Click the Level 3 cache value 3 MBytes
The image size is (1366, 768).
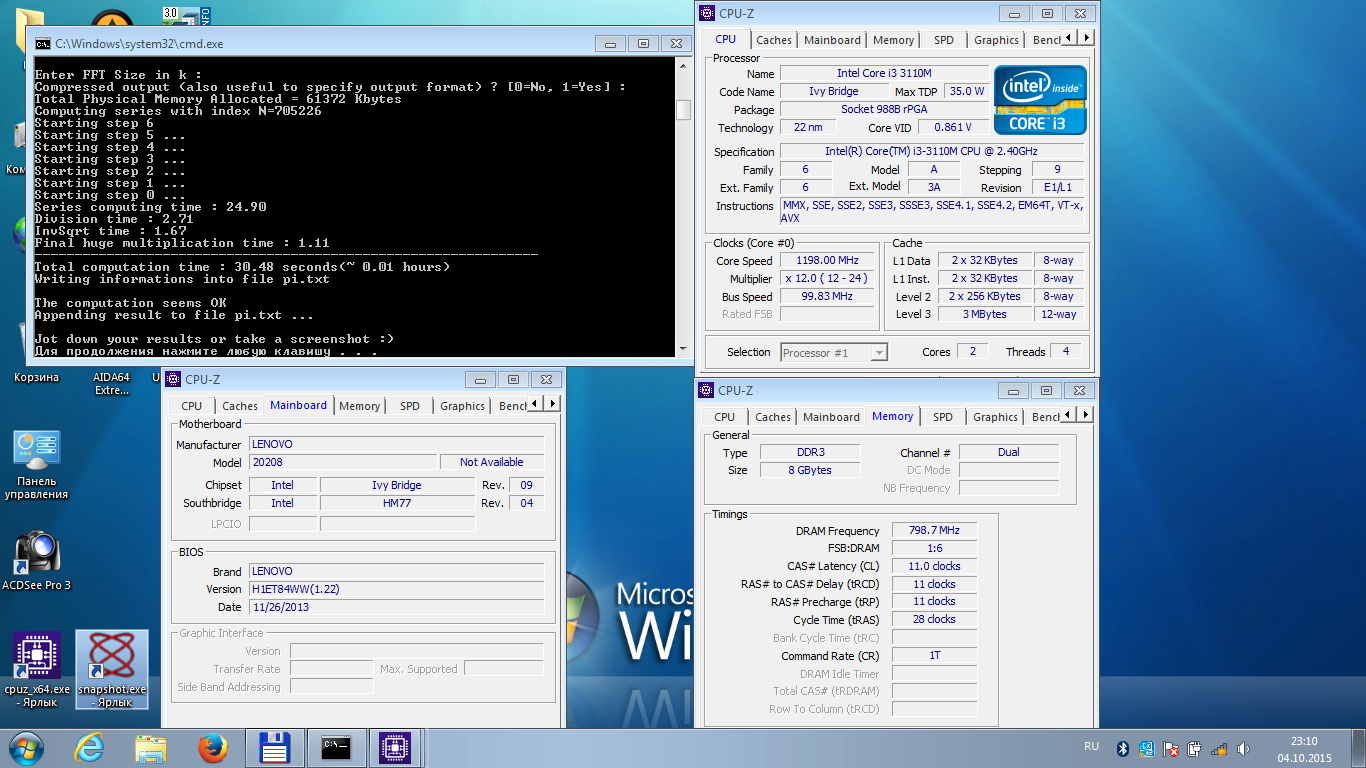[985, 314]
